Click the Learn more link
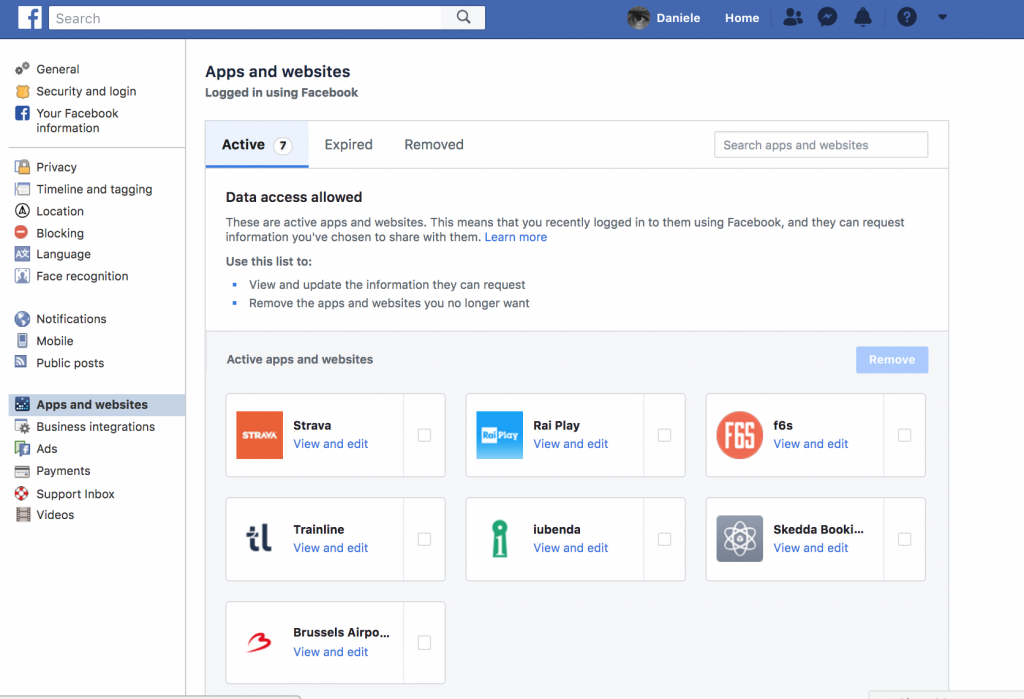 click(x=515, y=237)
